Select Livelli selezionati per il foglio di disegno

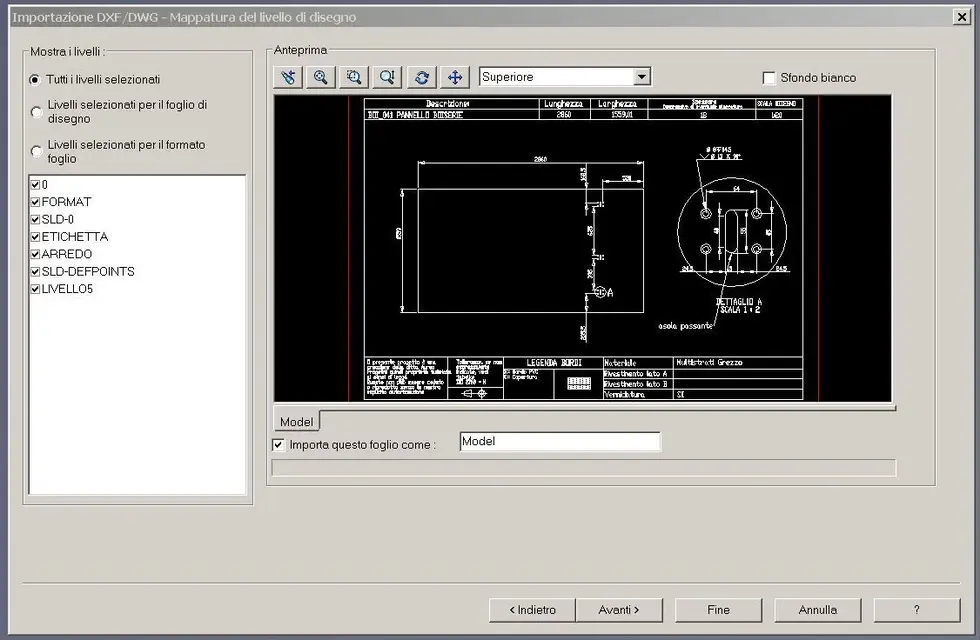click(36, 112)
